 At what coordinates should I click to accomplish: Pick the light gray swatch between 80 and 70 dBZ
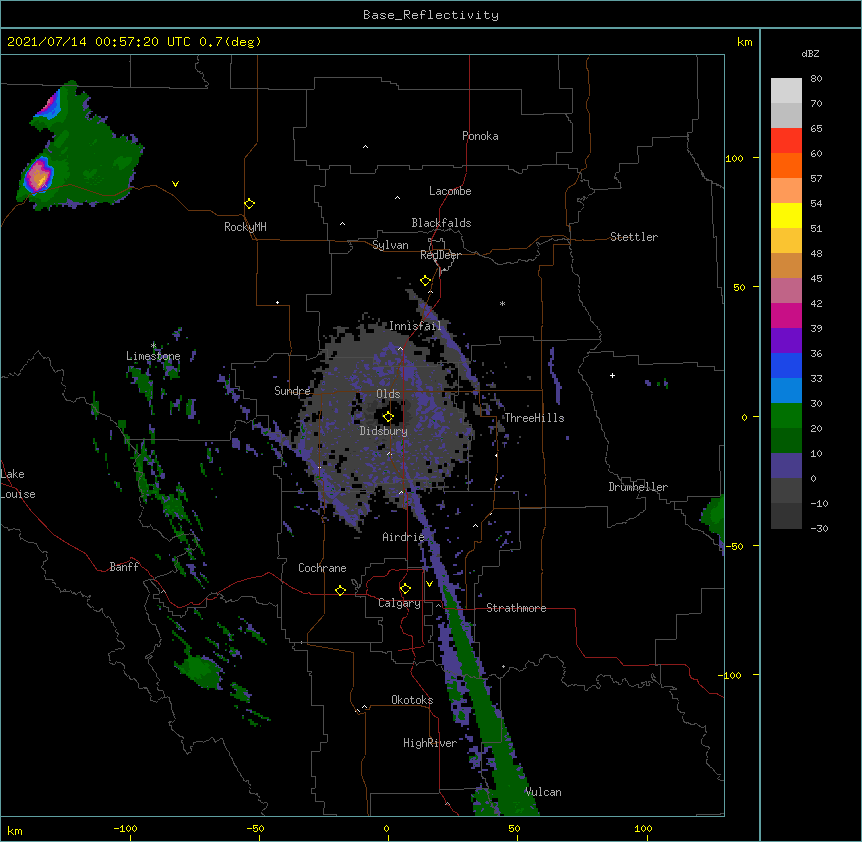pyautogui.click(x=786, y=91)
